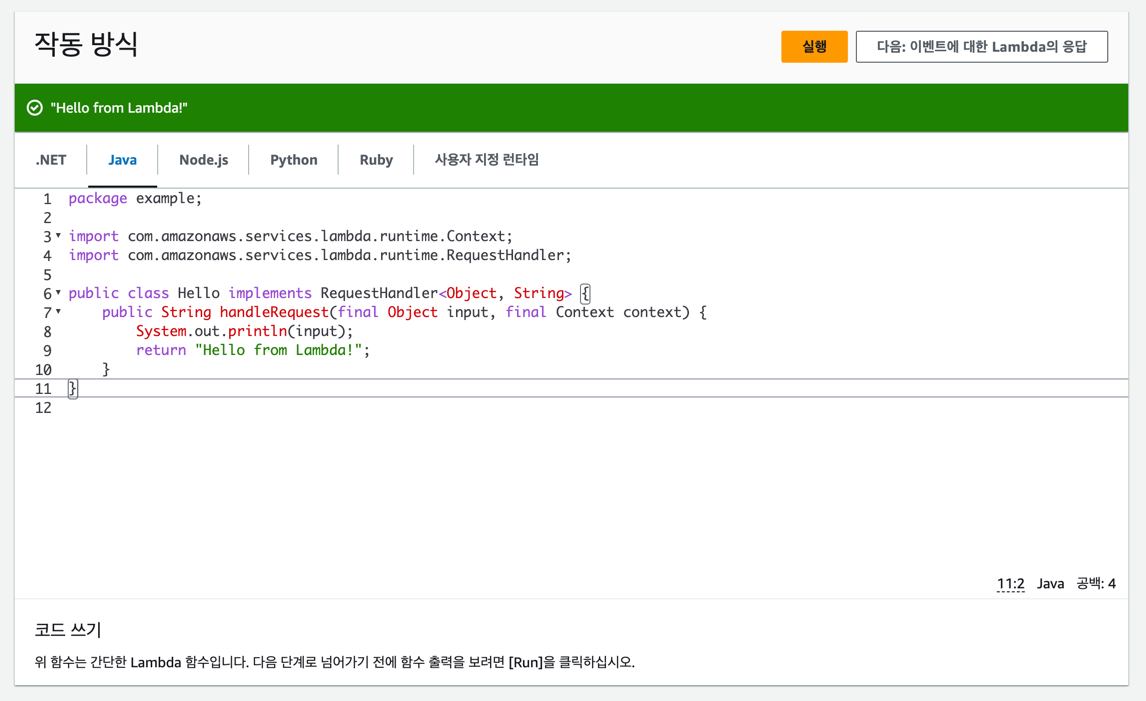The image size is (1146, 701).
Task: Click the Context import statement on line 3
Action: point(291,236)
